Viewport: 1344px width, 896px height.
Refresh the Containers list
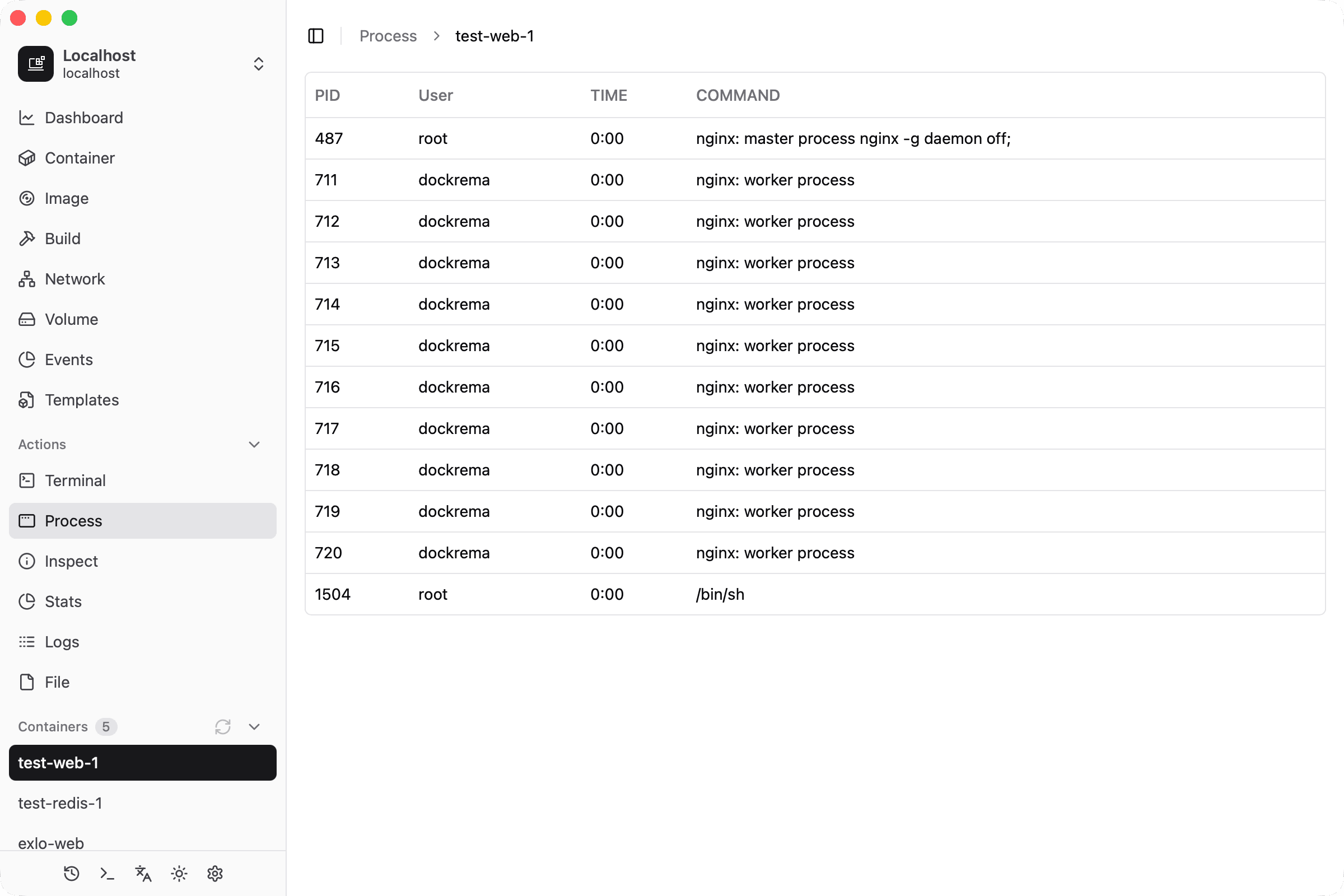pyautogui.click(x=223, y=726)
